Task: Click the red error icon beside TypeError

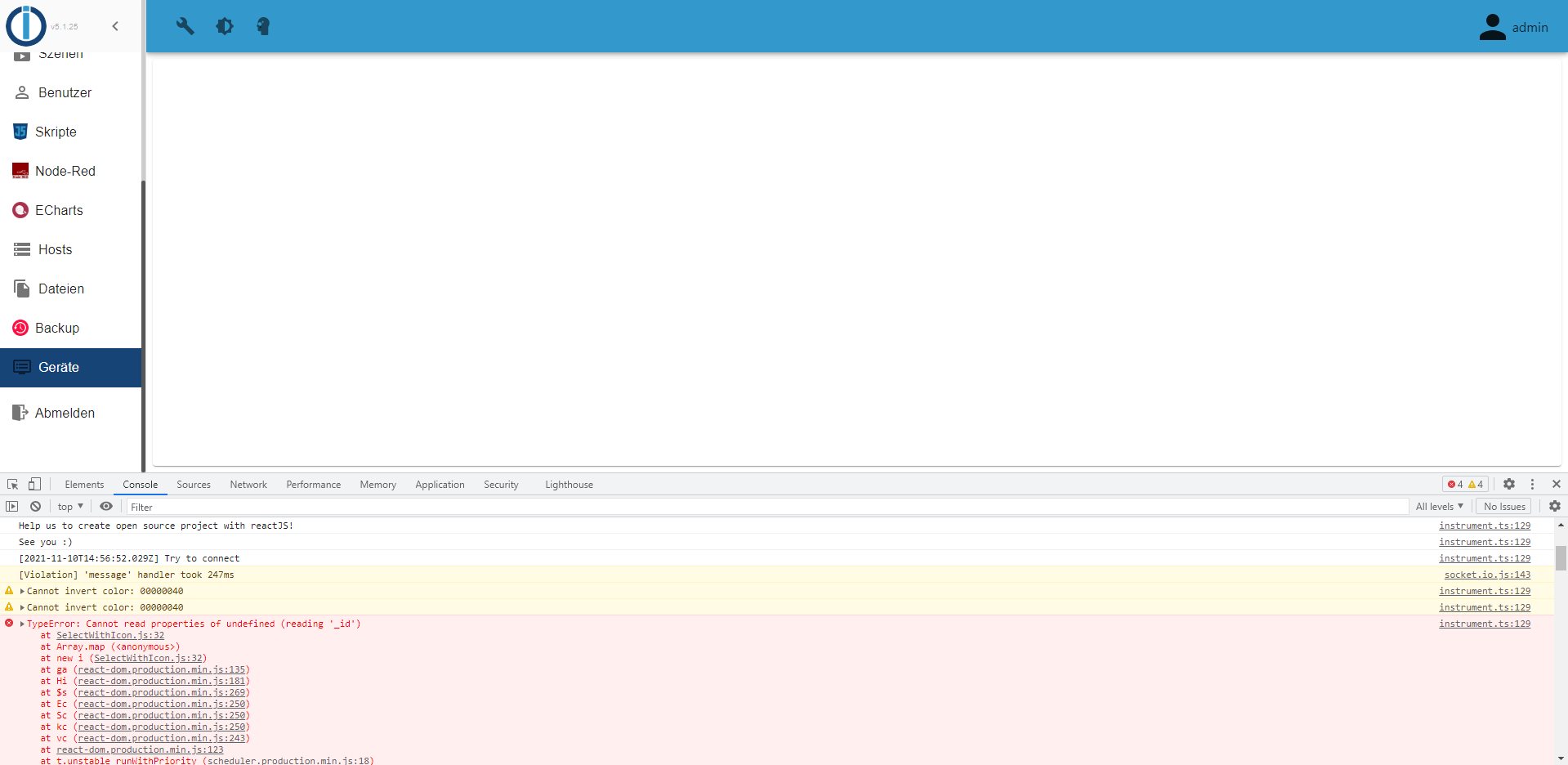Action: 9,623
